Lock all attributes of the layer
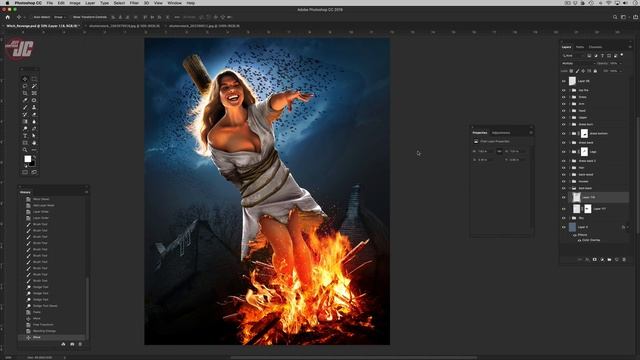 point(595,71)
